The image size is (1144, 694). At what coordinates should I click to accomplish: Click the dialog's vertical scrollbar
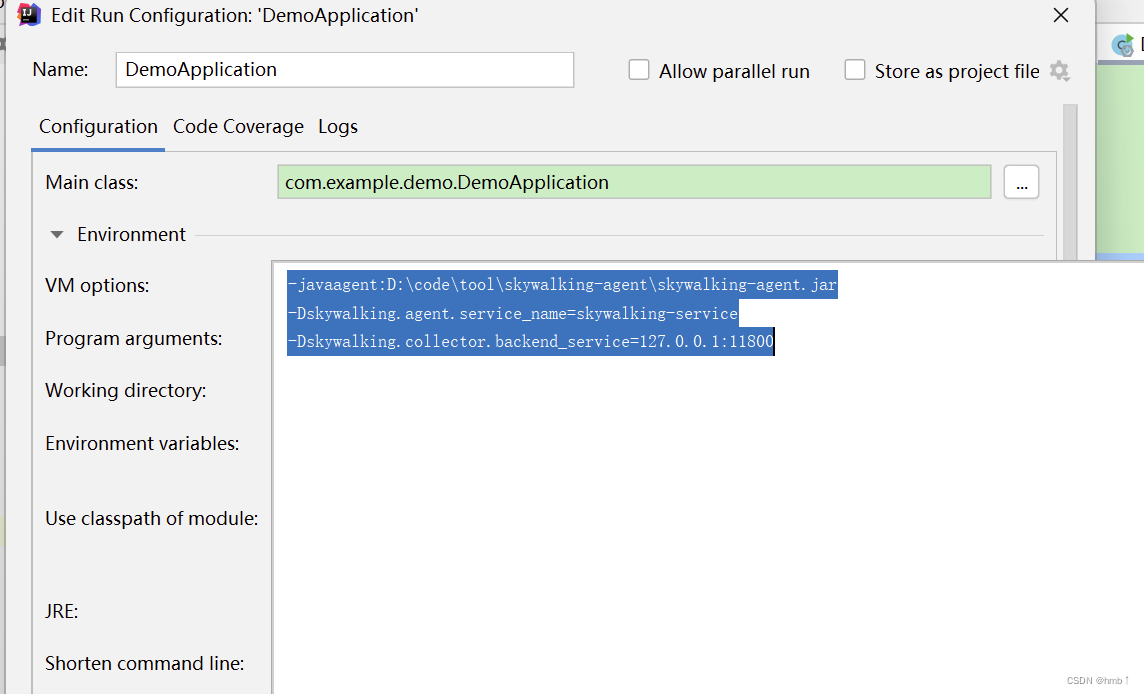pos(1070,182)
